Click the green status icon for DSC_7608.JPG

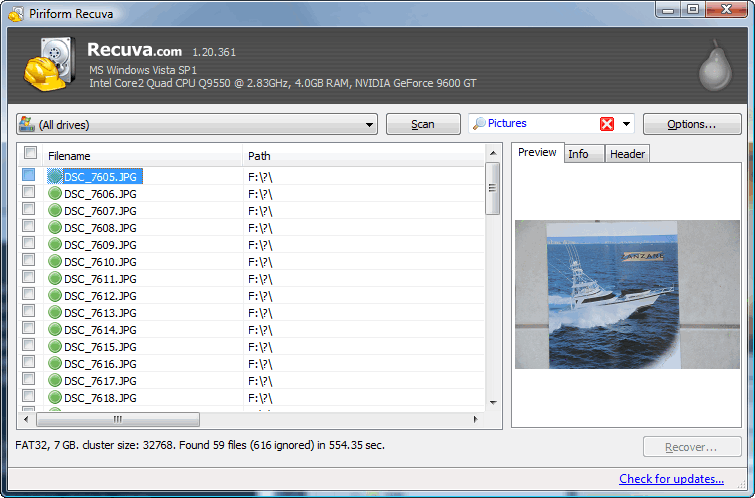click(55, 227)
